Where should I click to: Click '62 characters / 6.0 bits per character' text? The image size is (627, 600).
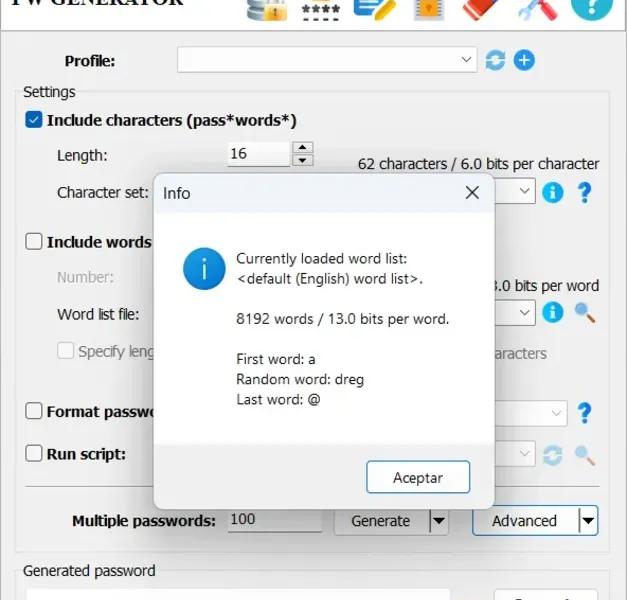click(x=478, y=164)
